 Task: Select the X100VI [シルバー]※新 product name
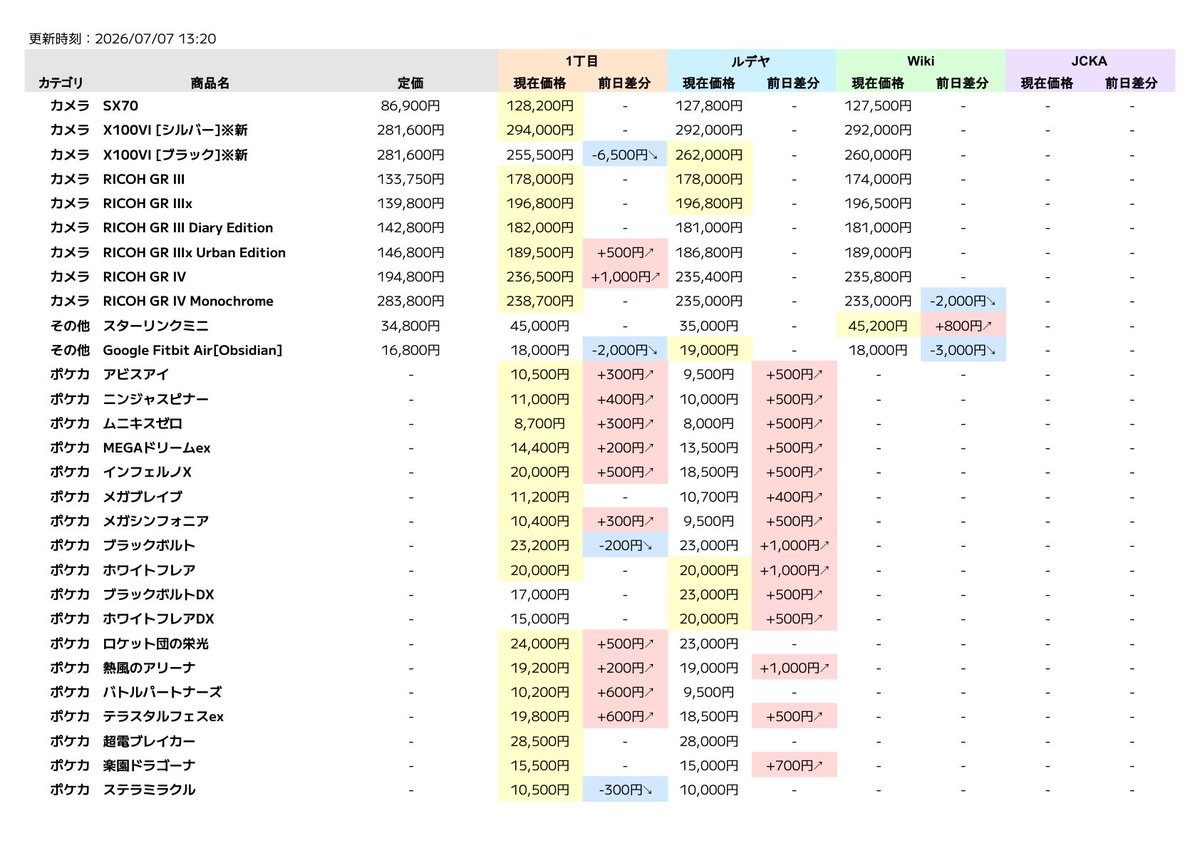pyautogui.click(x=175, y=130)
